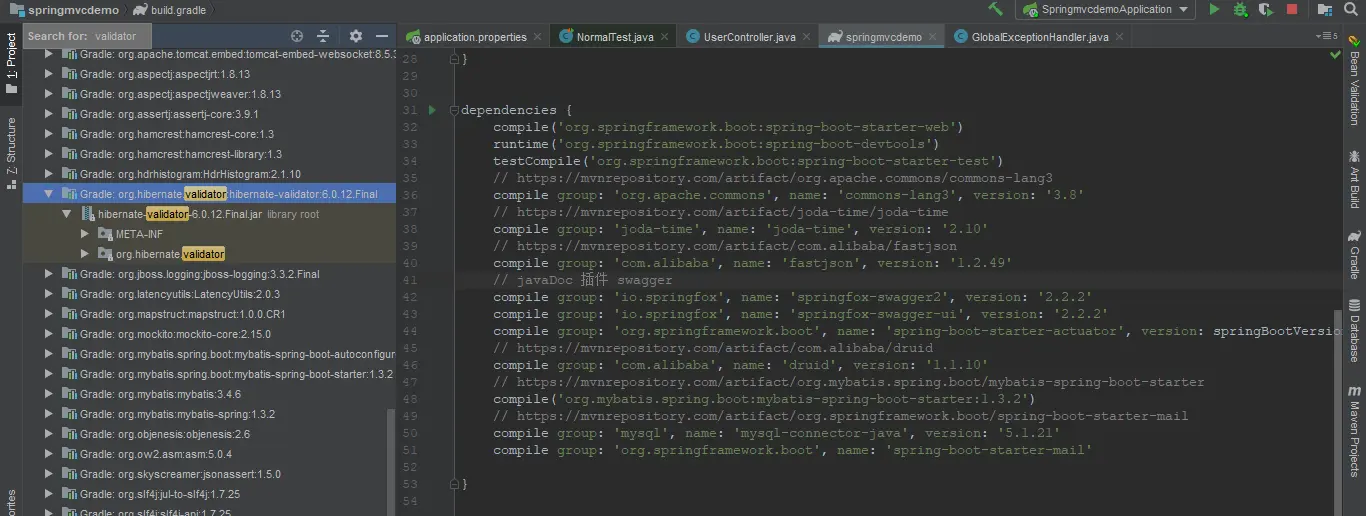This screenshot has width=1366, height=516.
Task: Click the '// javaDoc 插件 swagger' comment line
Action: [x=582, y=280]
